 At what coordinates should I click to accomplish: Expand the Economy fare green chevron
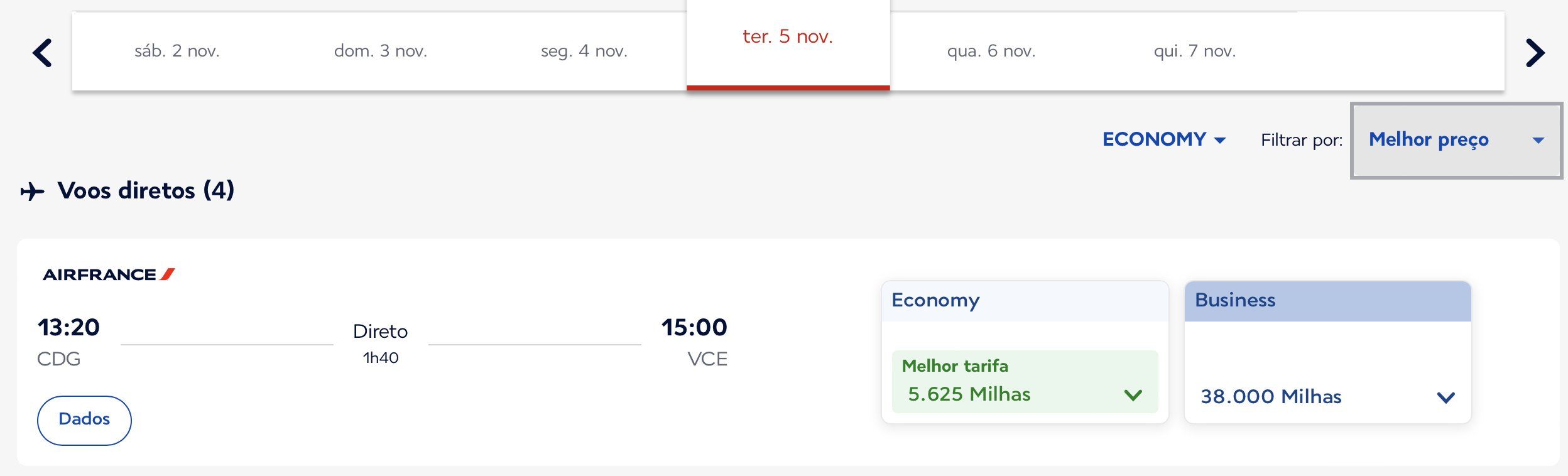[1133, 395]
